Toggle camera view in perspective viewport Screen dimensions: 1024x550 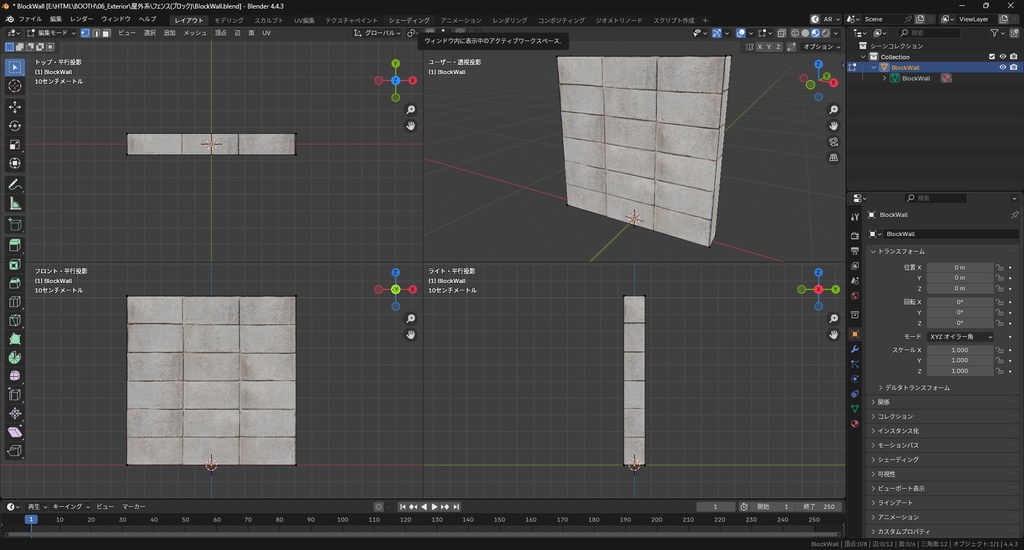834,142
